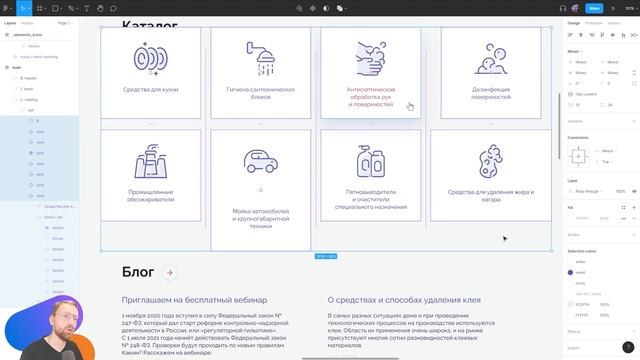640x360 pixels.
Task: Click the half-filled circle icon in top toolbar
Action: click(x=326, y=8)
